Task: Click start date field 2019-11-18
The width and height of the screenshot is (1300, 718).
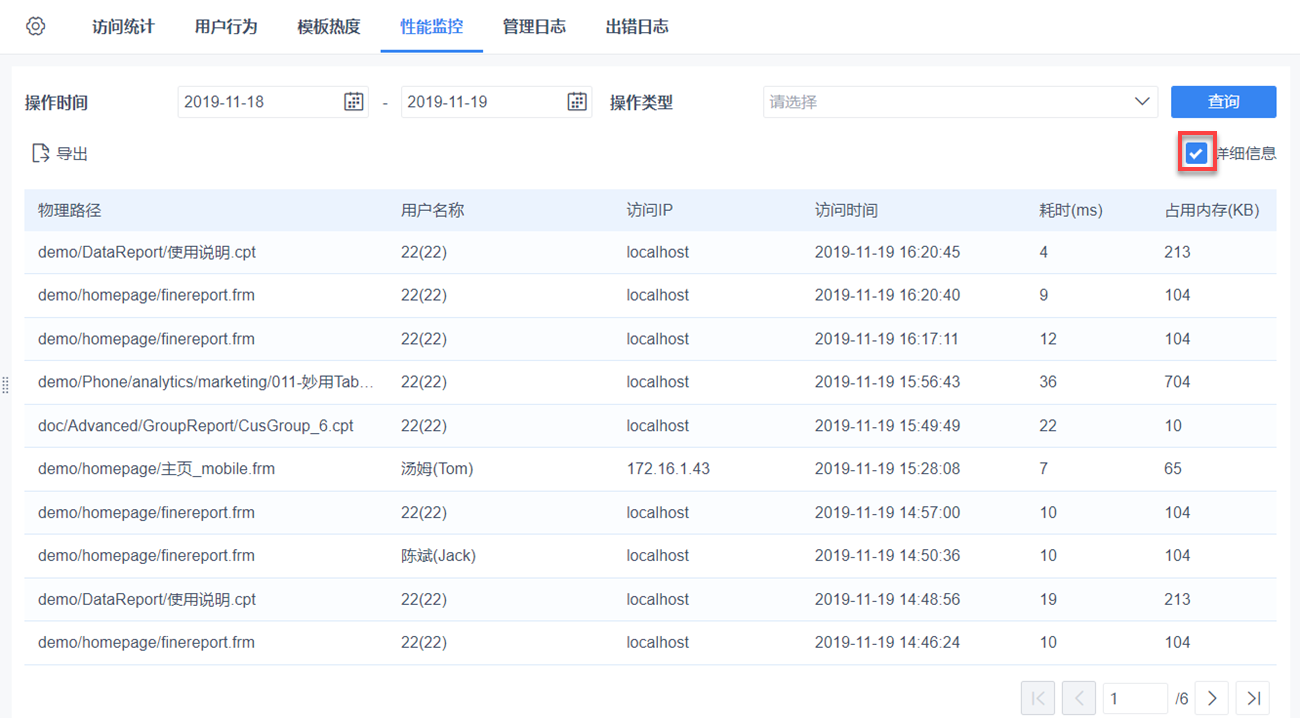Action: tap(273, 101)
